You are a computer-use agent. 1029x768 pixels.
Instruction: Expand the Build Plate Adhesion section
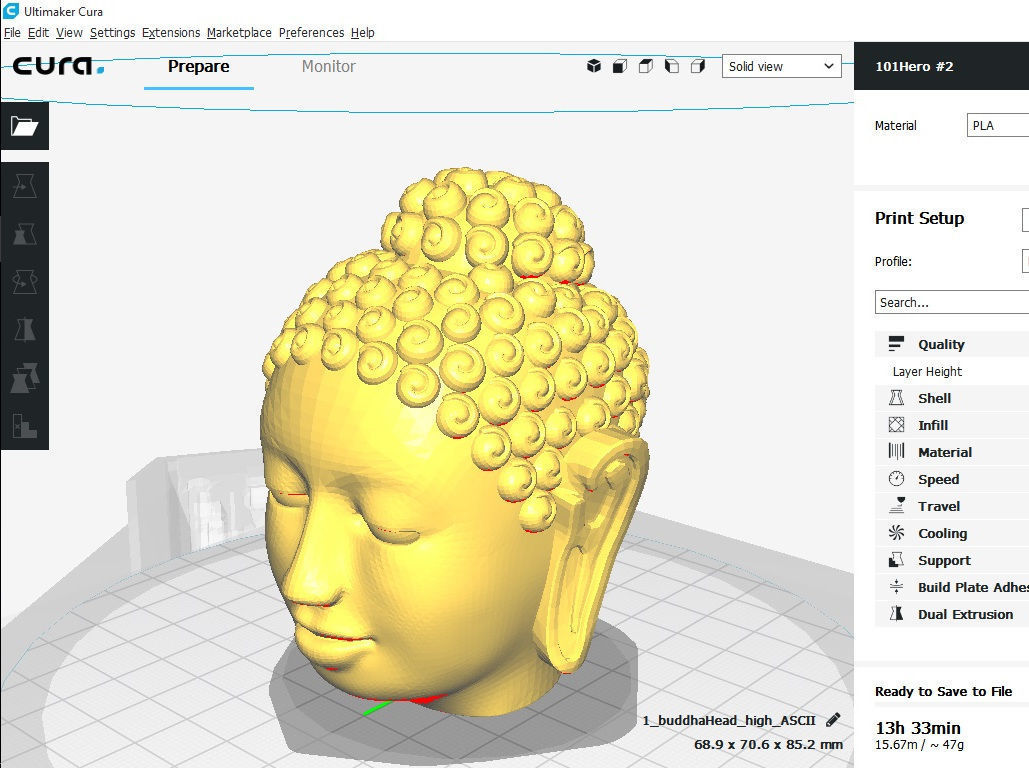tap(952, 587)
